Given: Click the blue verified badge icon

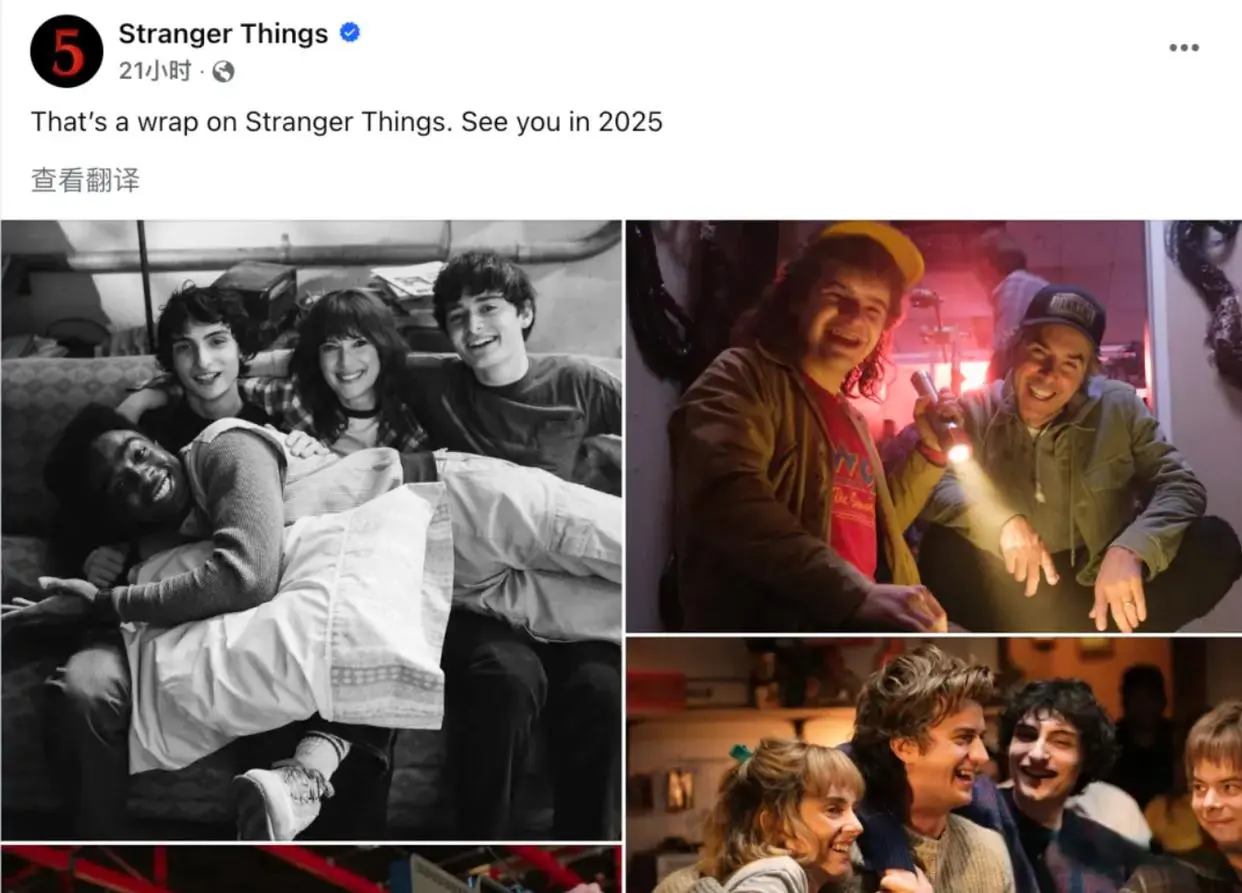Looking at the screenshot, I should point(350,33).
